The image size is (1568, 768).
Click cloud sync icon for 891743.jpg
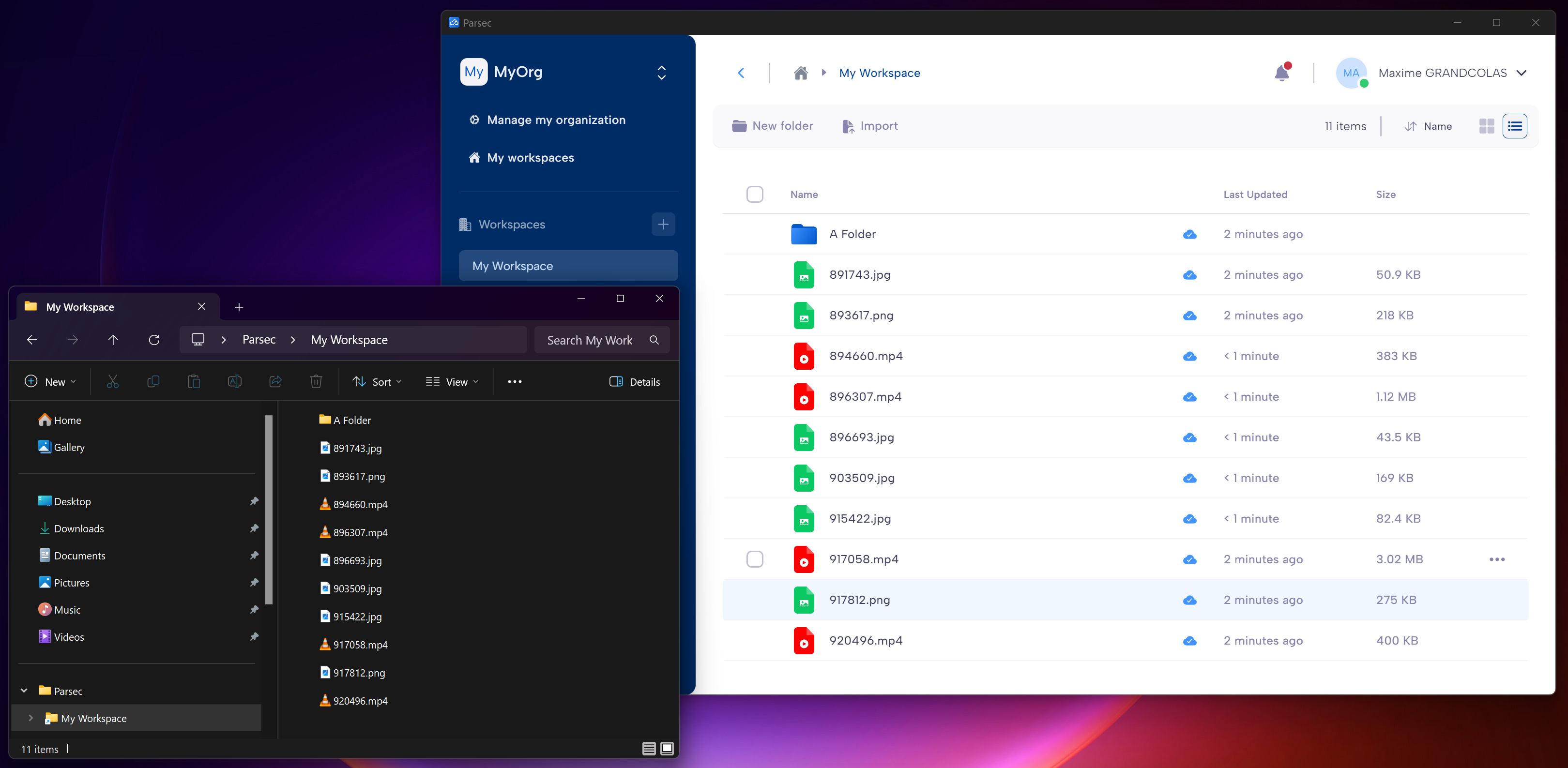coord(1189,275)
